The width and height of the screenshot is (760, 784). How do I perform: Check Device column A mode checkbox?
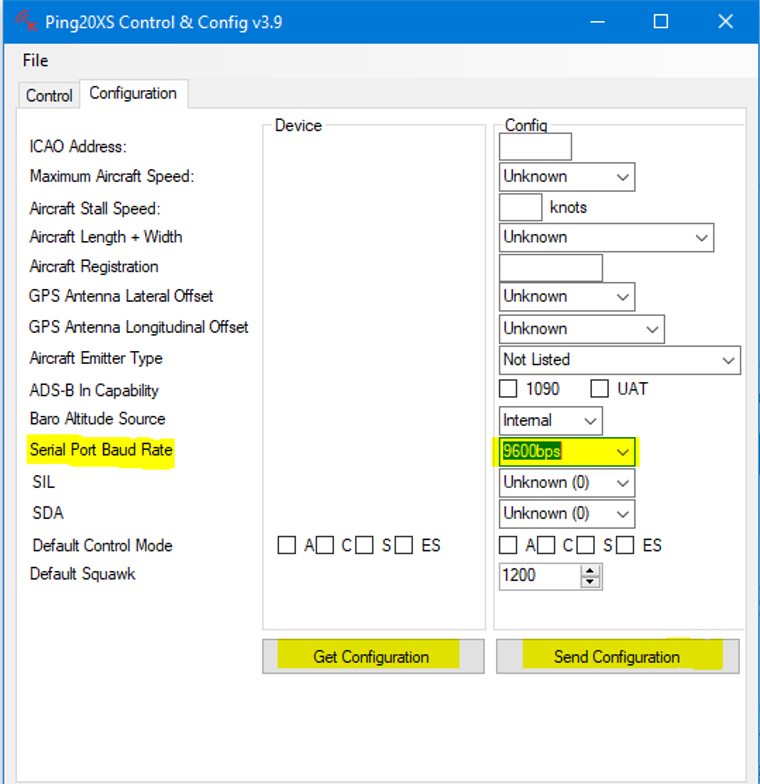click(x=286, y=545)
